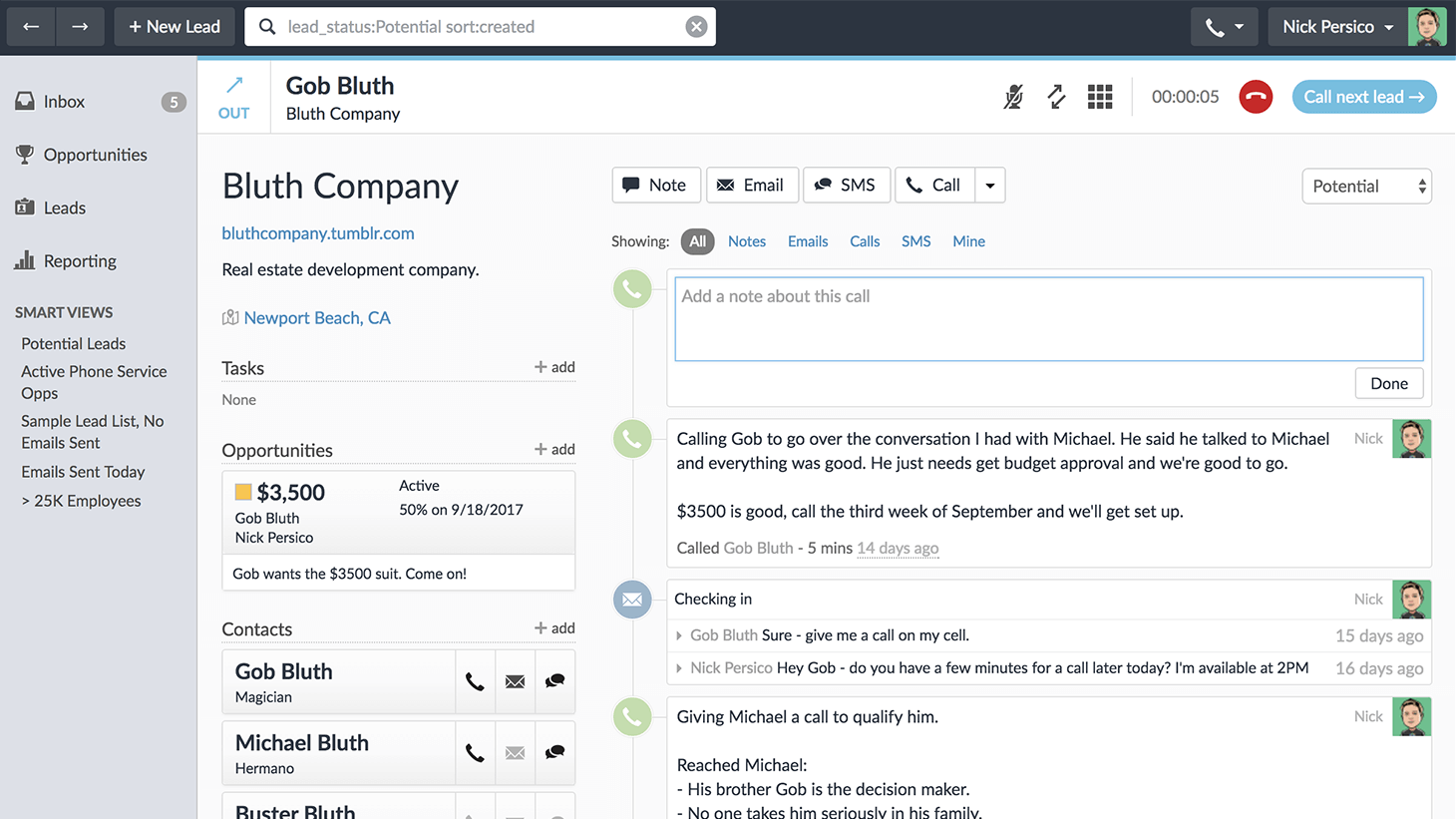Send SMS to Michael Bluth via chat icon
This screenshot has width=1456, height=819.
[554, 753]
